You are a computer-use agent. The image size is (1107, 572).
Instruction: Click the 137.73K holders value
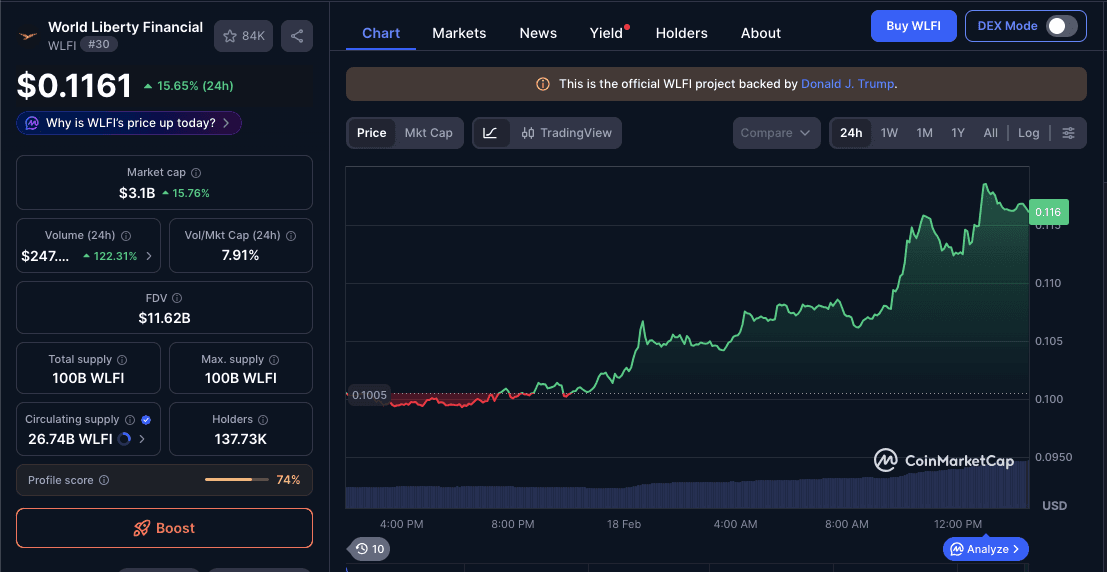point(241,439)
